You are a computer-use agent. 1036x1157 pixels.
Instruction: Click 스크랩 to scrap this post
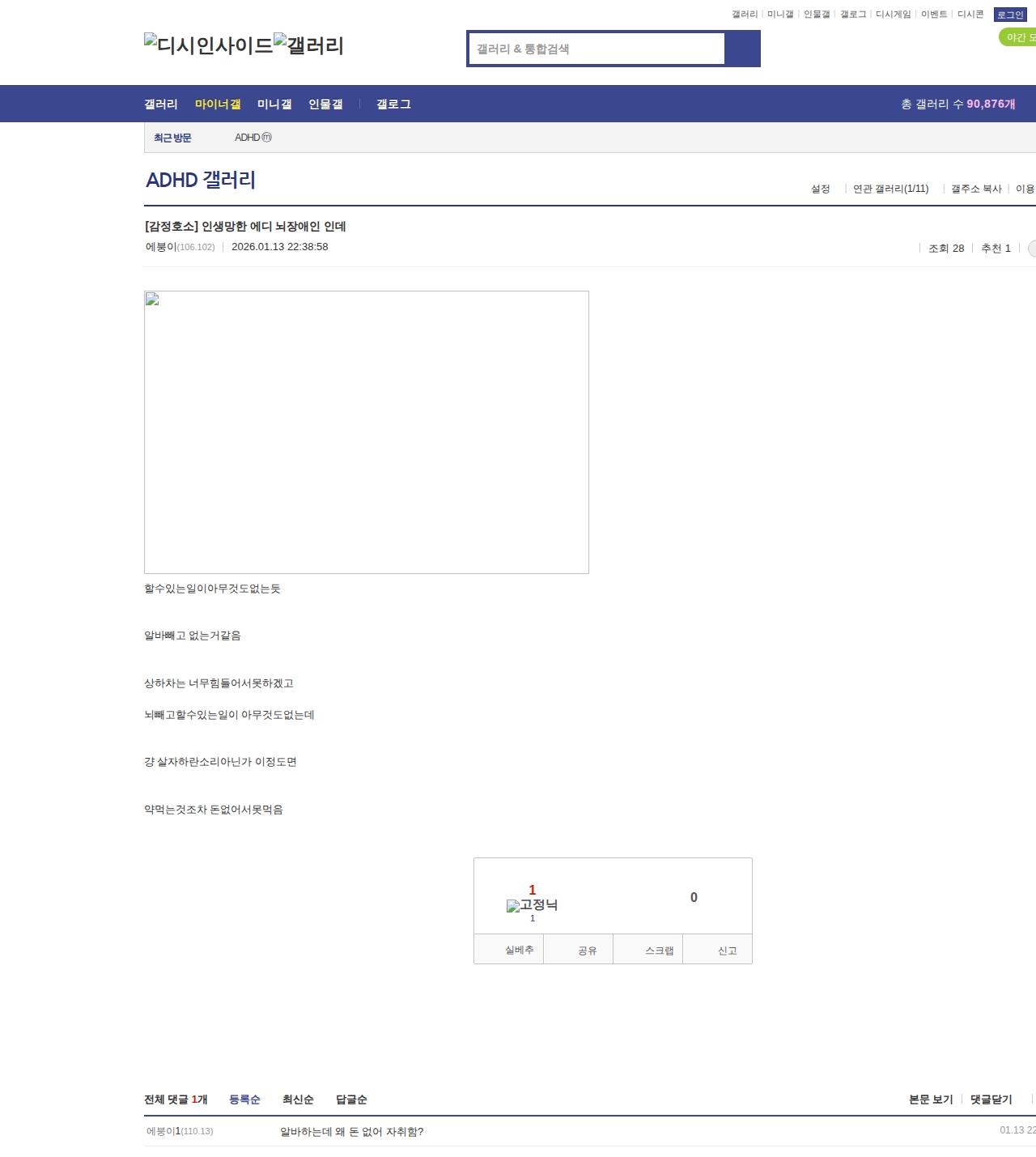(x=659, y=951)
